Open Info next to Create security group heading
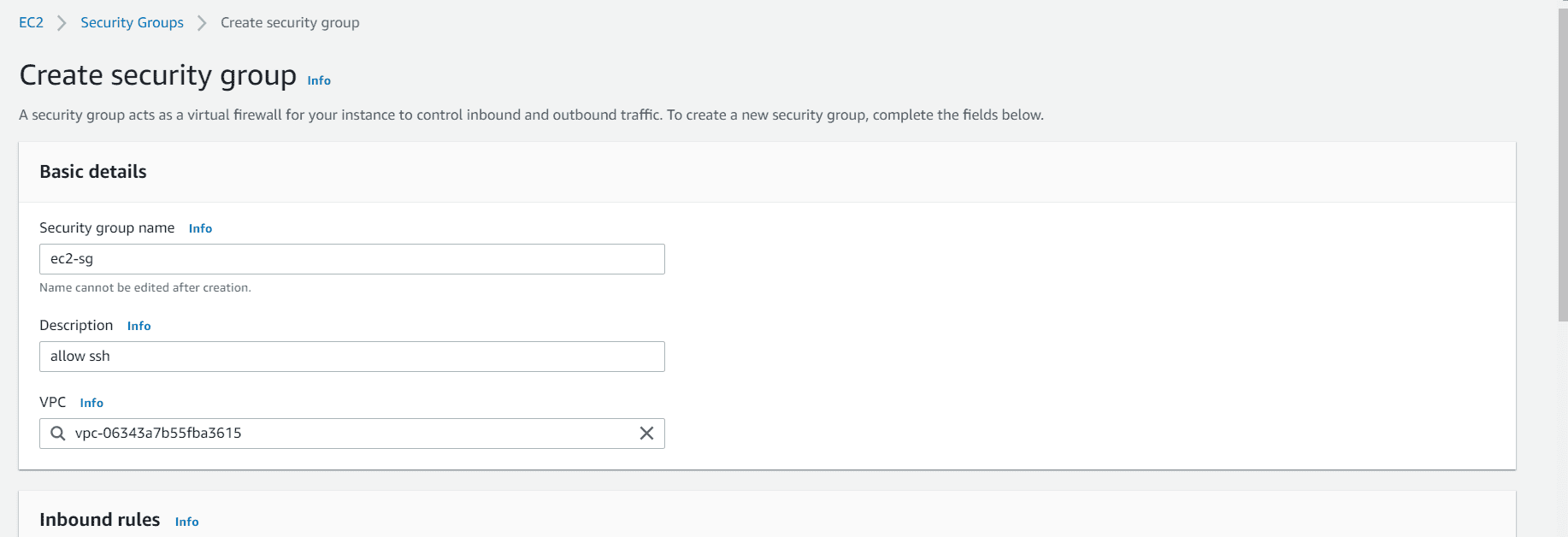The height and width of the screenshot is (537, 1568). [319, 80]
